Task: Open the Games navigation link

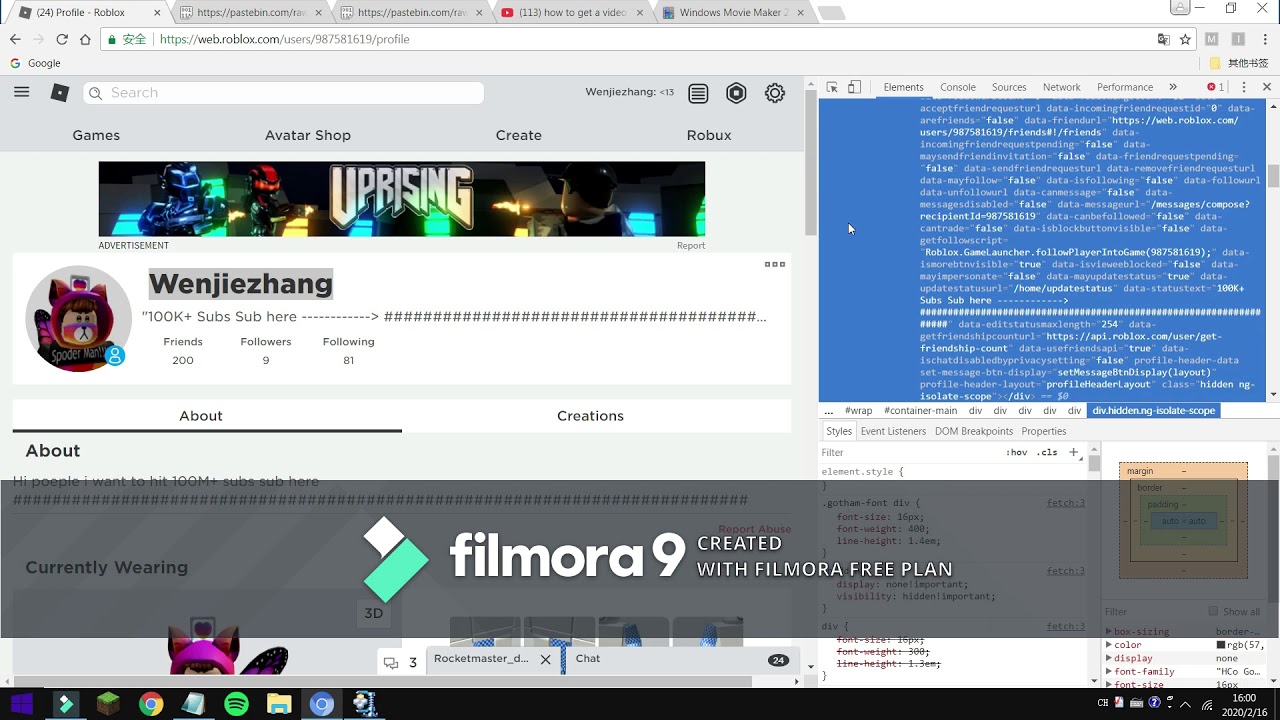Action: (96, 135)
